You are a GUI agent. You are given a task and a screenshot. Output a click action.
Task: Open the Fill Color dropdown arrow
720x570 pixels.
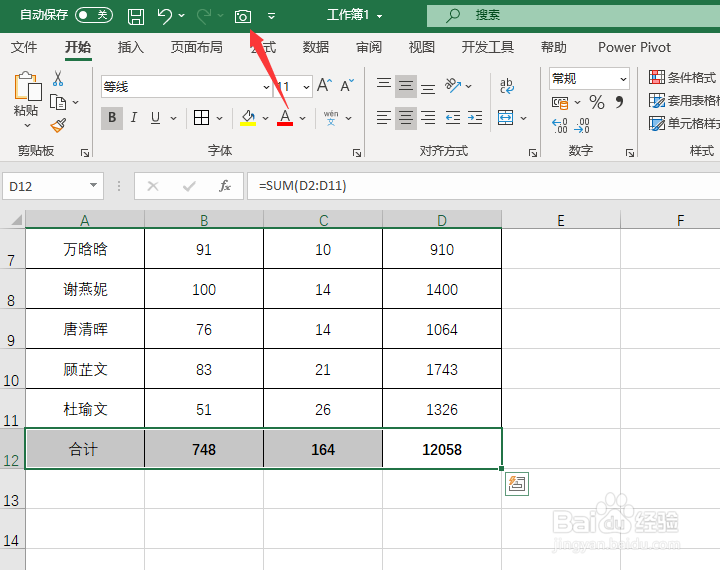point(265,118)
